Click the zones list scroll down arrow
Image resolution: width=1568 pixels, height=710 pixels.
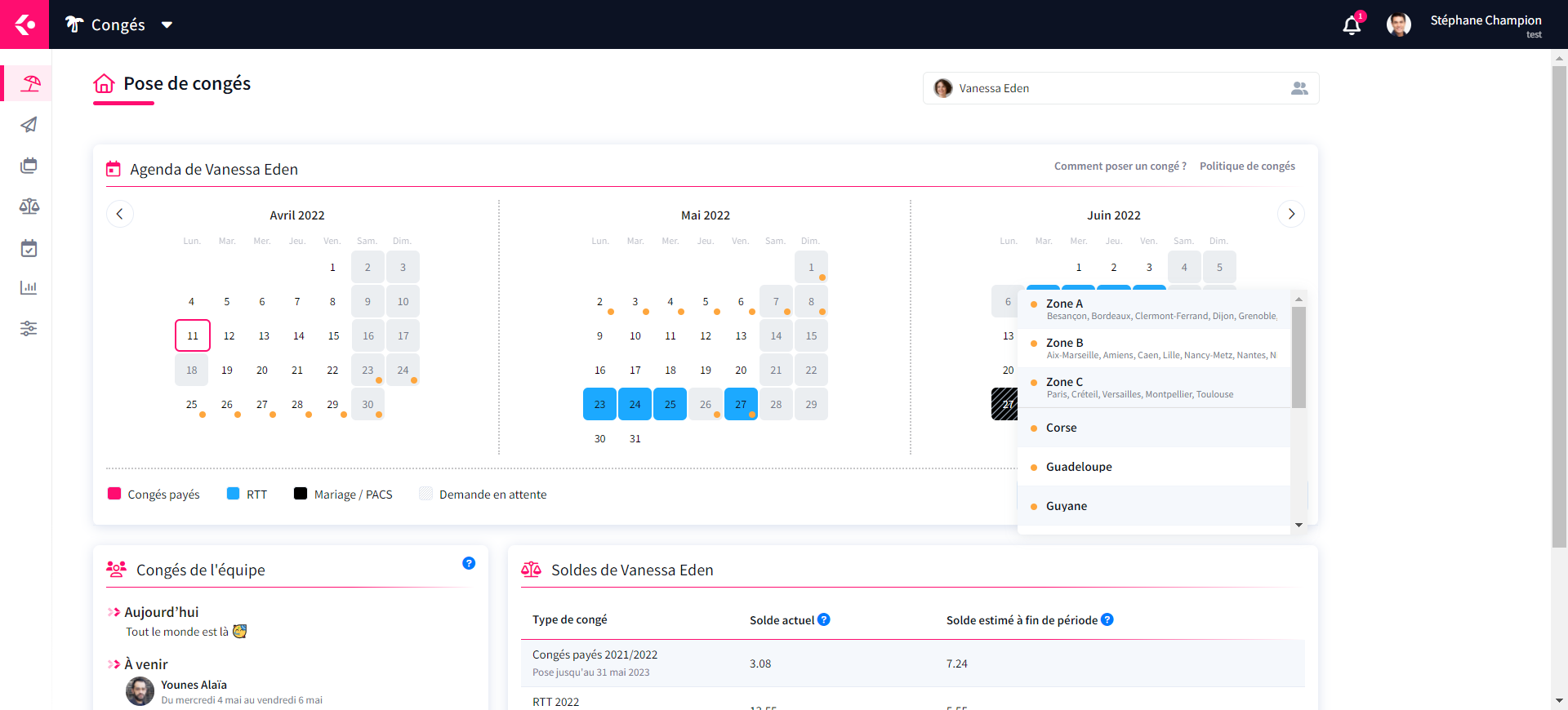[1298, 526]
